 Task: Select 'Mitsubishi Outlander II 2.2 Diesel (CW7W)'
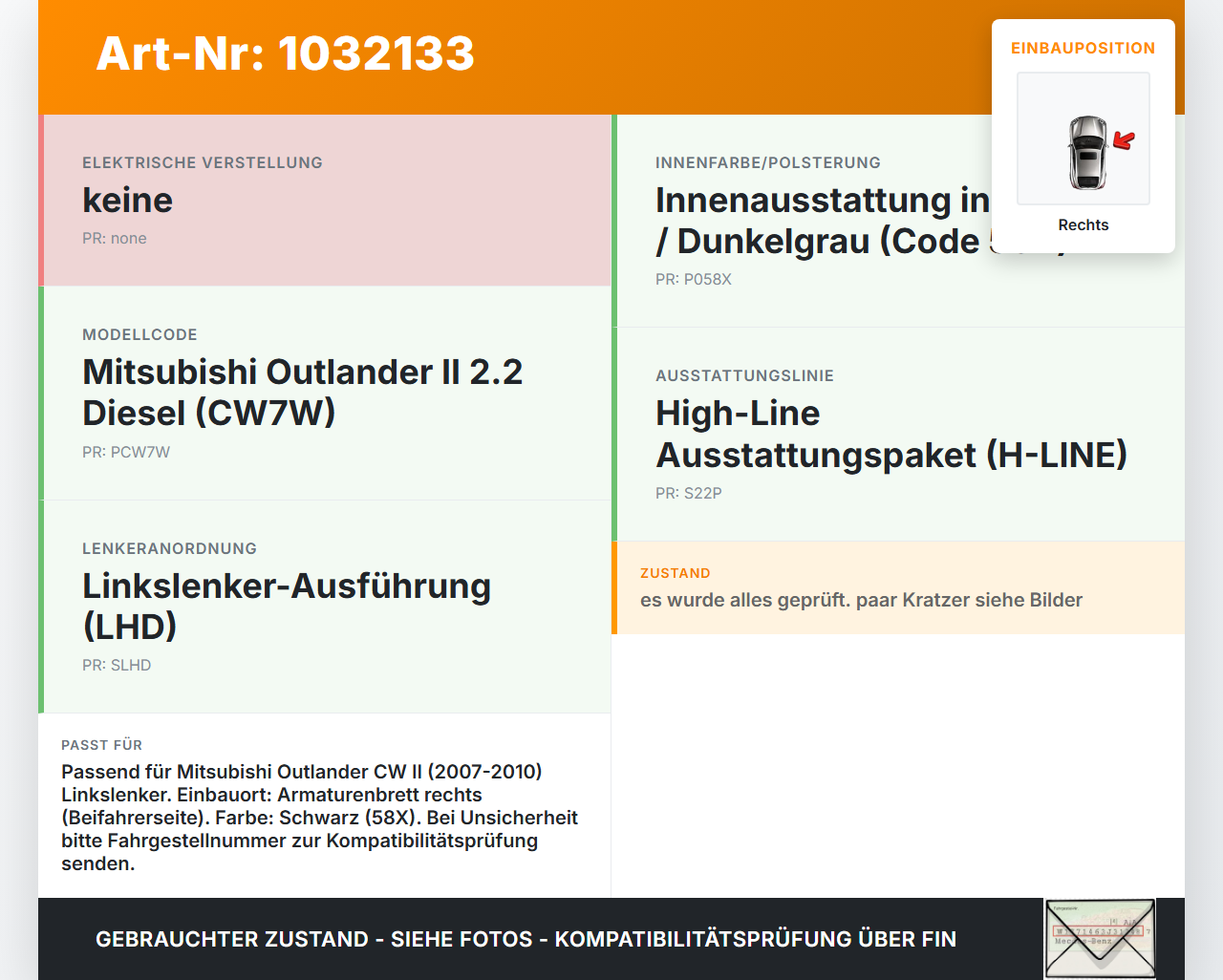point(303,392)
